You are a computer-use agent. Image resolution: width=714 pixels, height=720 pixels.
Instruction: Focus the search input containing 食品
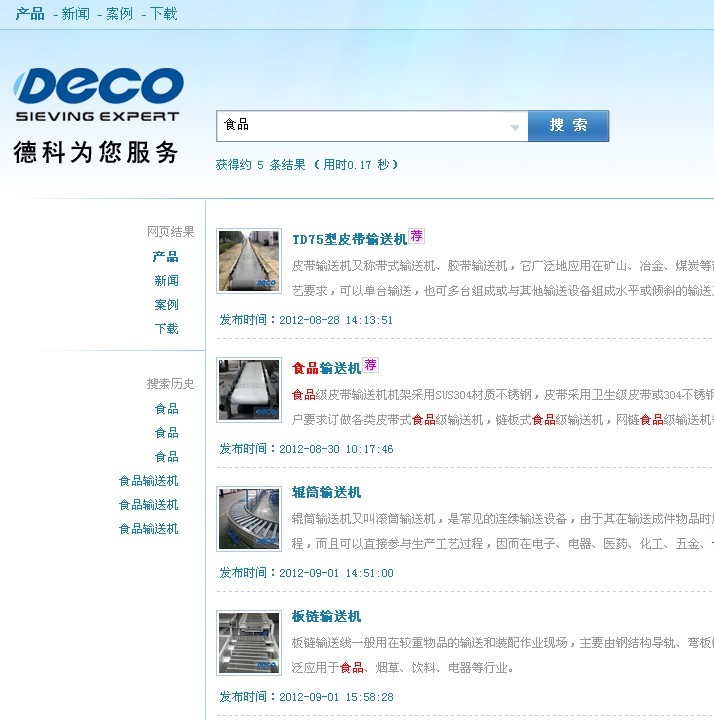point(360,126)
